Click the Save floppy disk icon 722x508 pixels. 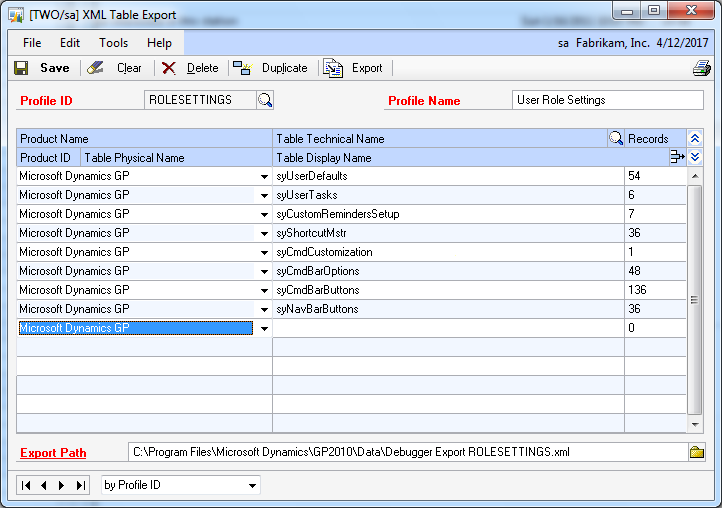pos(21,68)
